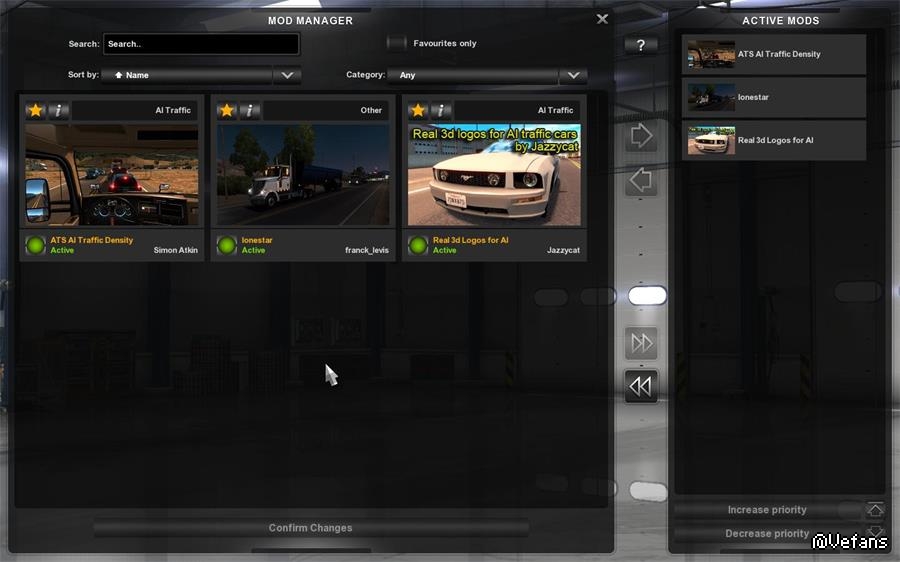
Task: Select the Sort by Name field
Action: (187, 75)
